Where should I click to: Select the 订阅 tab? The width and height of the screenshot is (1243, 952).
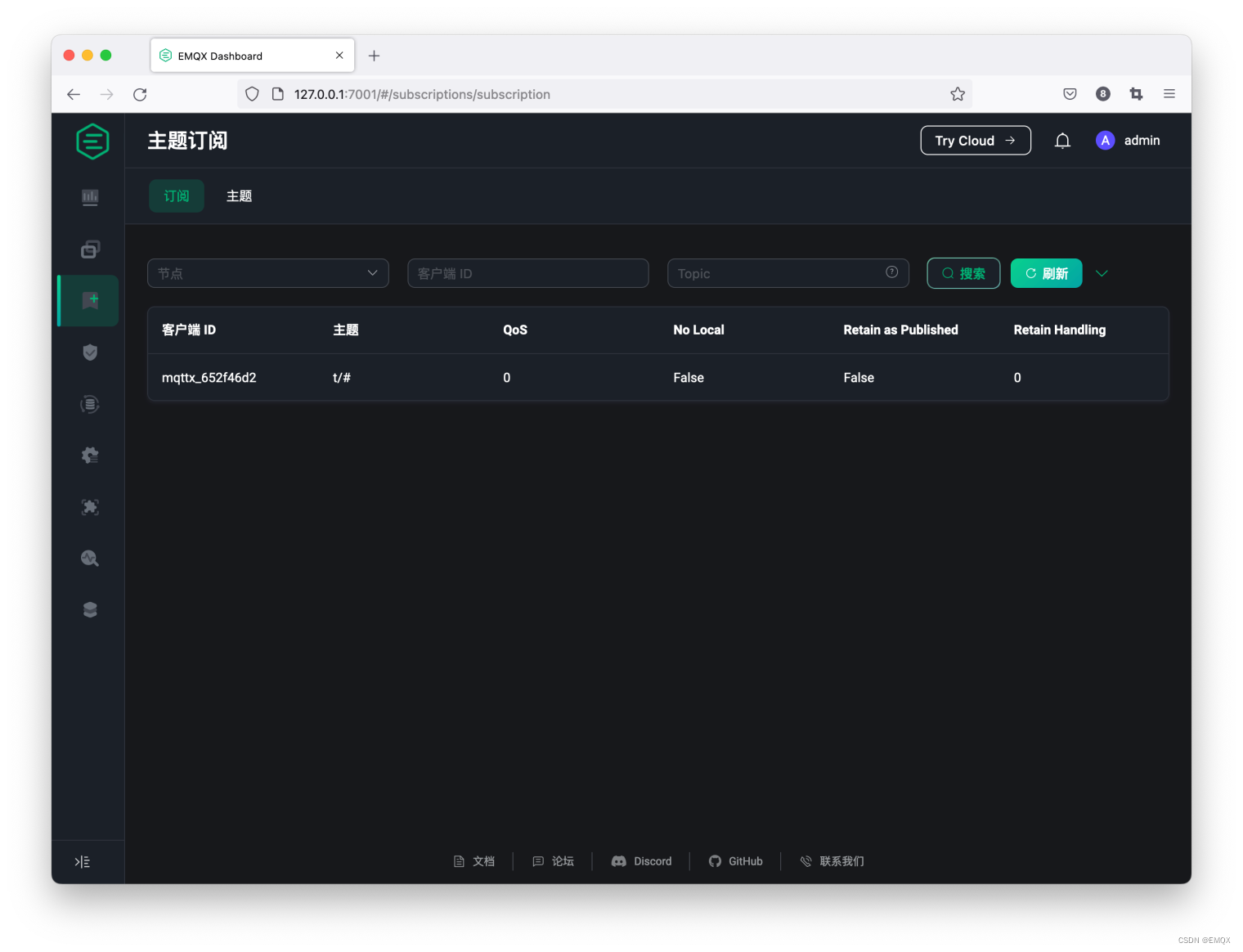[176, 196]
